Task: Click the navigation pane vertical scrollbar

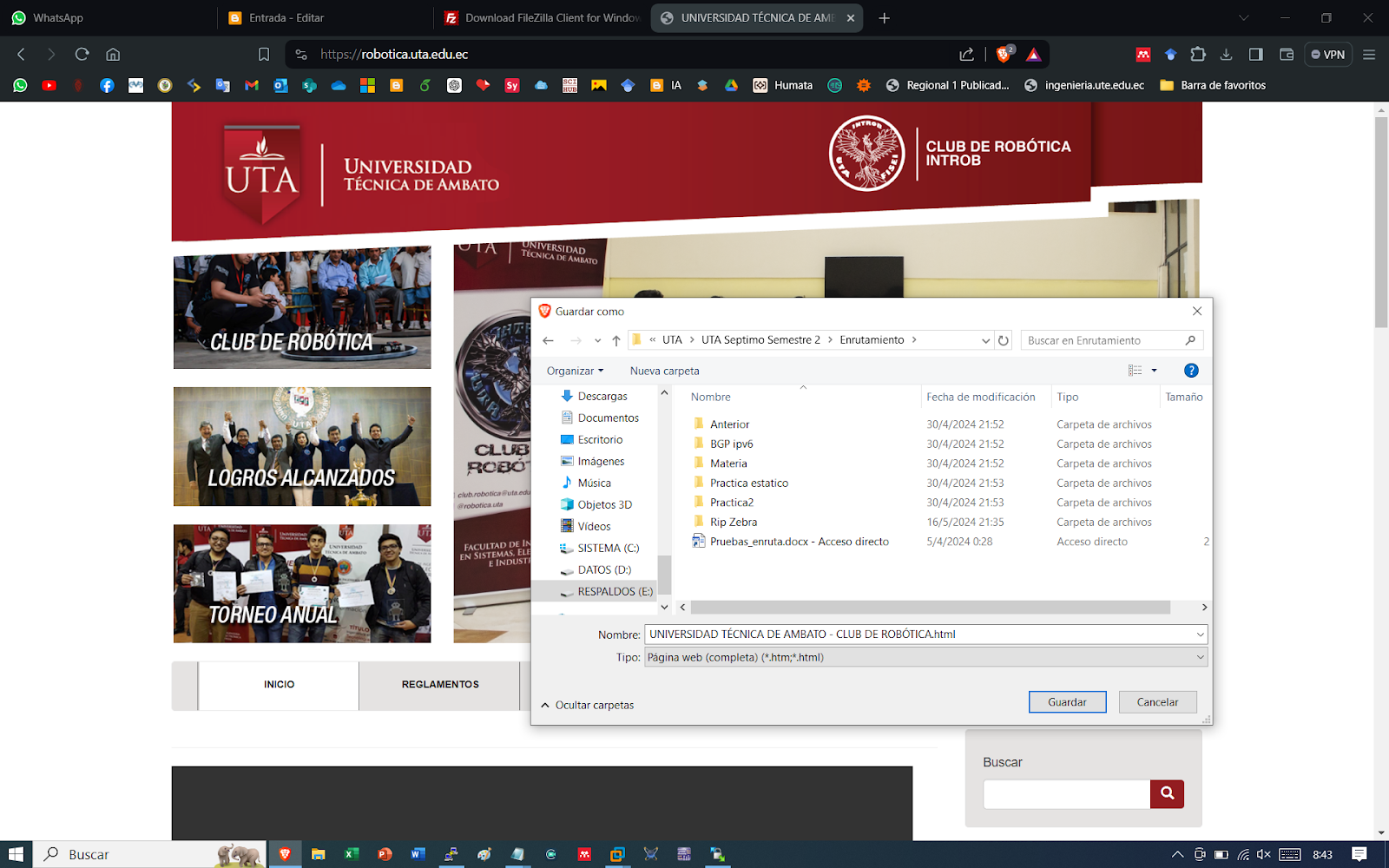Action: 664,573
